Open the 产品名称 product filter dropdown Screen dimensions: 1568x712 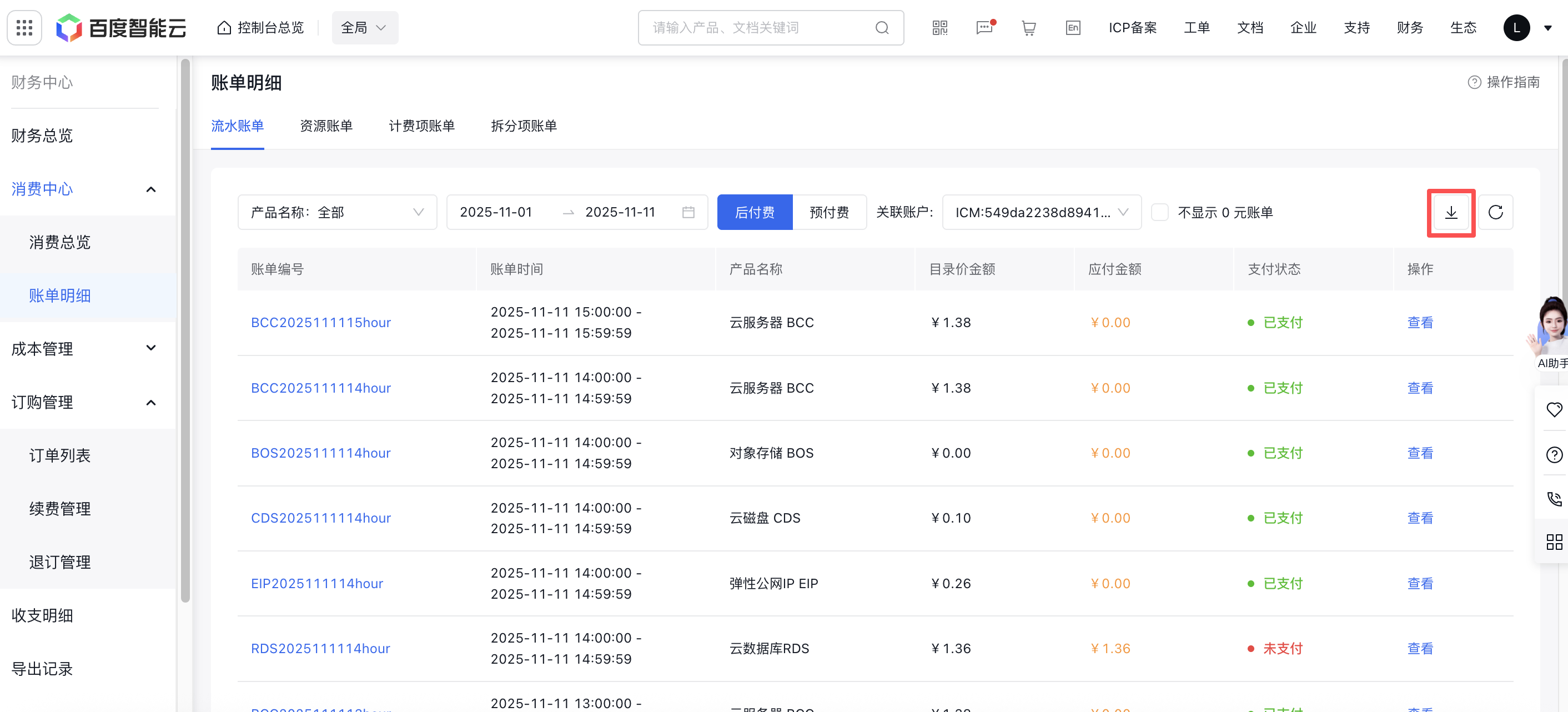click(x=336, y=213)
